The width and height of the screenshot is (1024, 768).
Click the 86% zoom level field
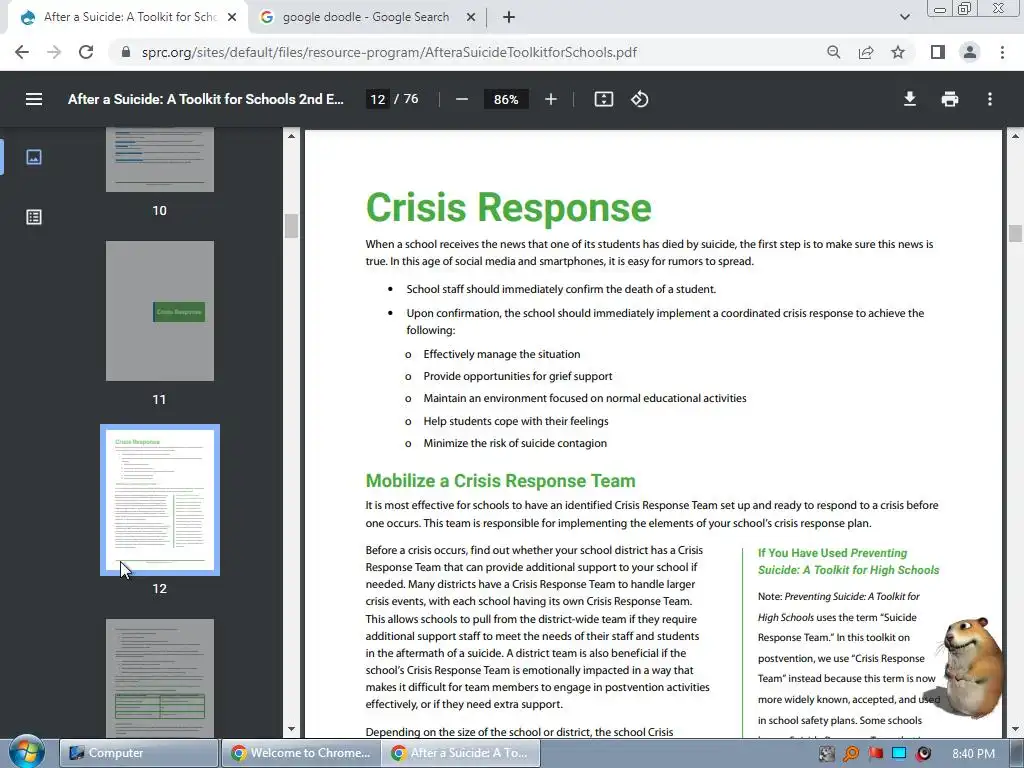[x=506, y=99]
